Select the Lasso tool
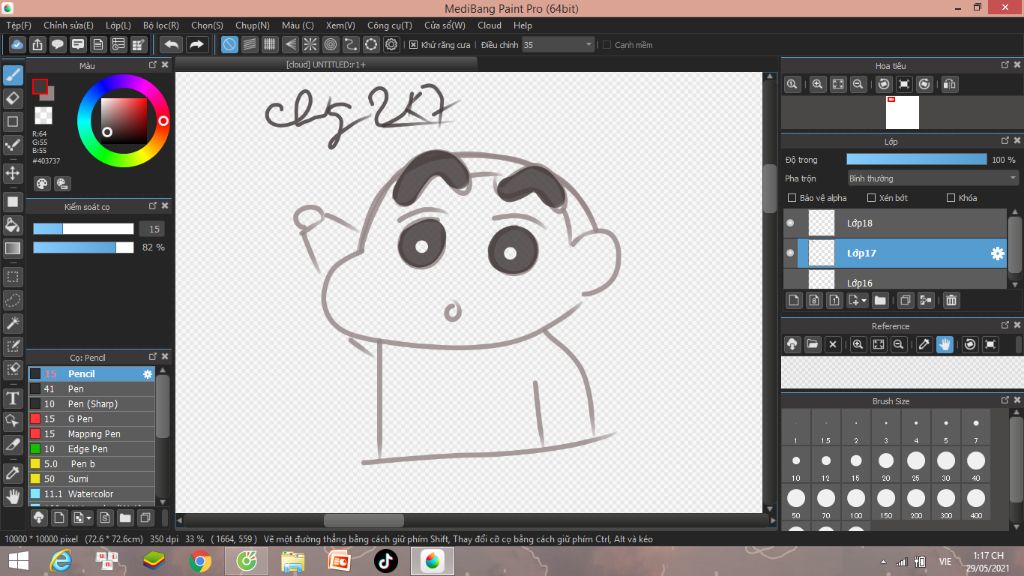Viewport: 1024px width, 576px height. (x=12, y=300)
